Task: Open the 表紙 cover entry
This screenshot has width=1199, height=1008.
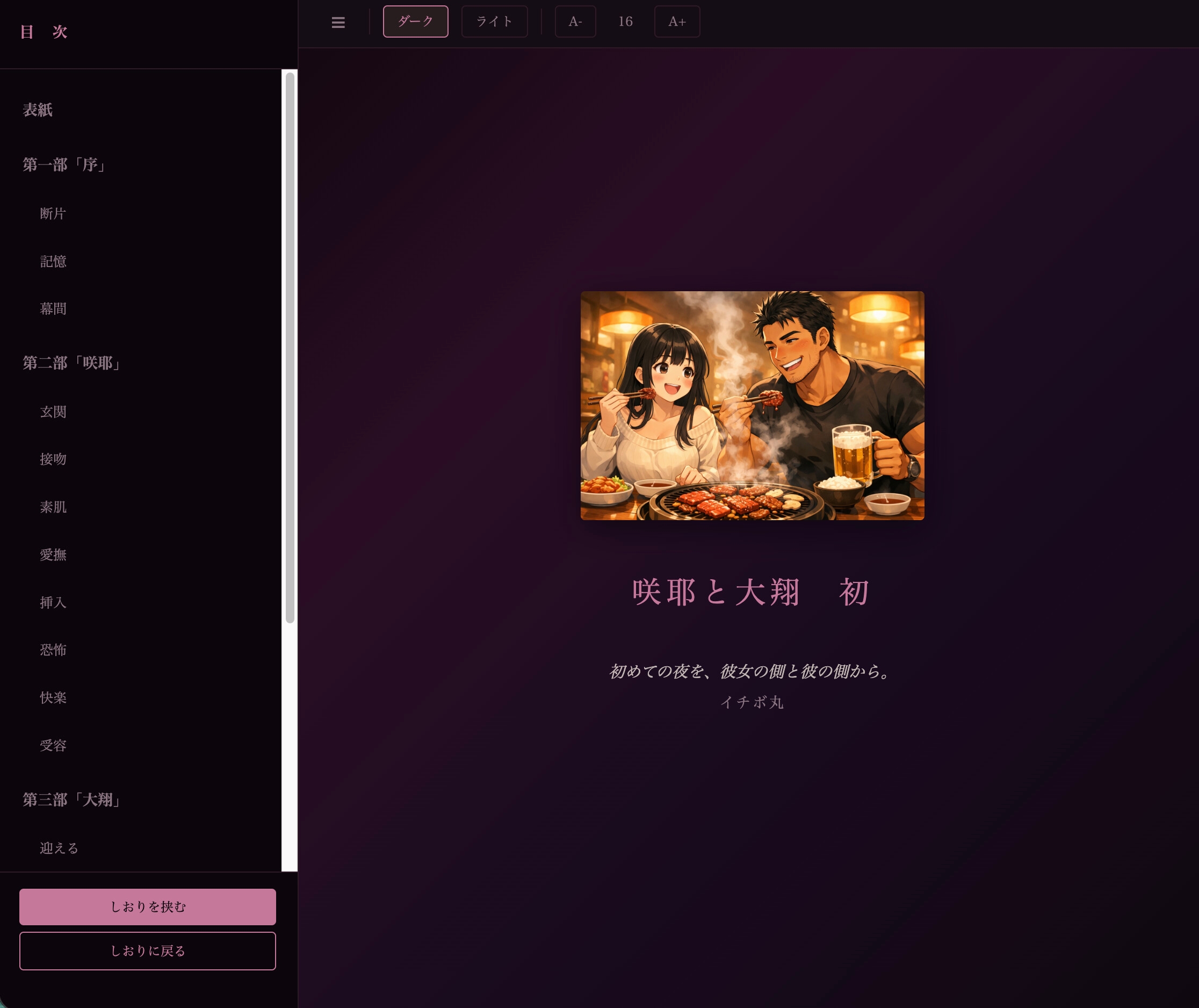Action: (x=38, y=110)
